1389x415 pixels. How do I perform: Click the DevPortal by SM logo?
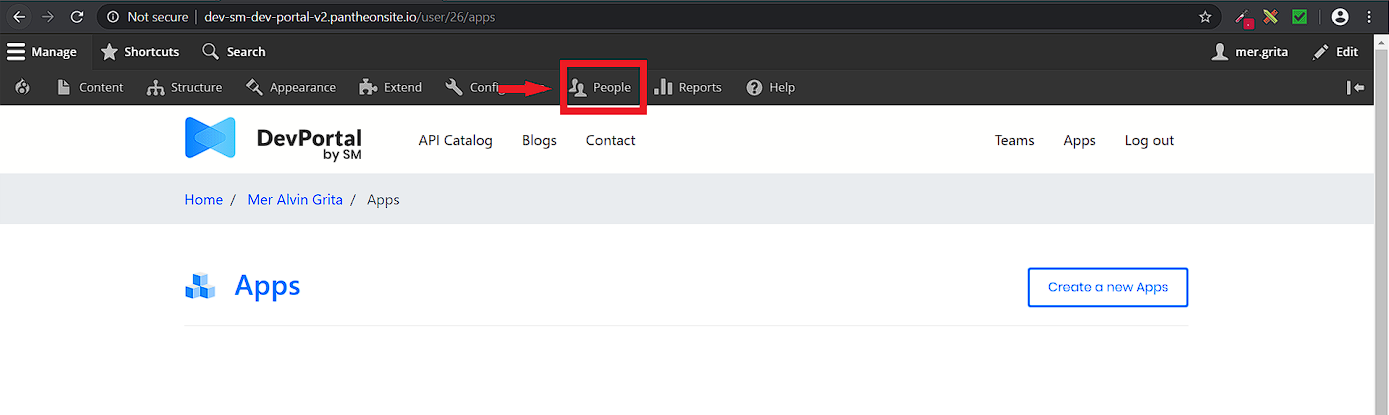click(x=273, y=140)
